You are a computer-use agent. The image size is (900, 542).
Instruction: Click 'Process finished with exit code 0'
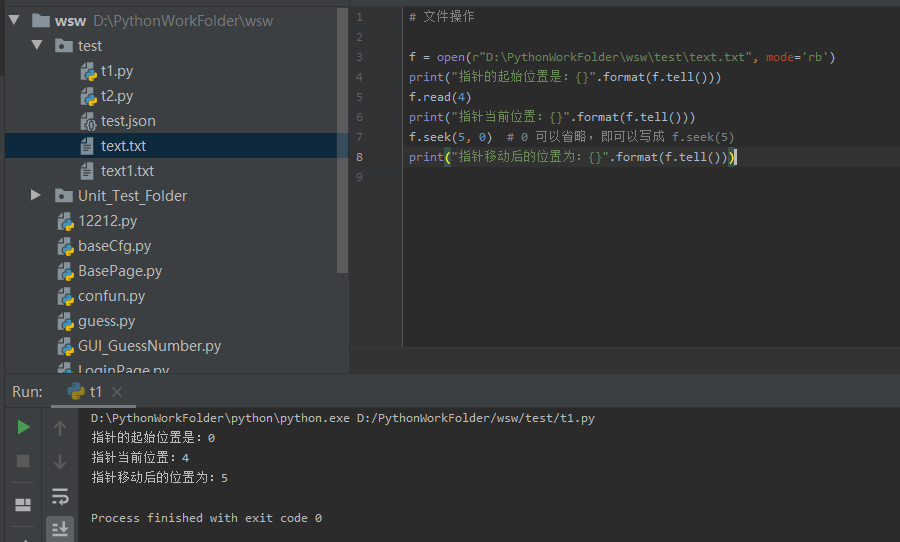(x=206, y=518)
